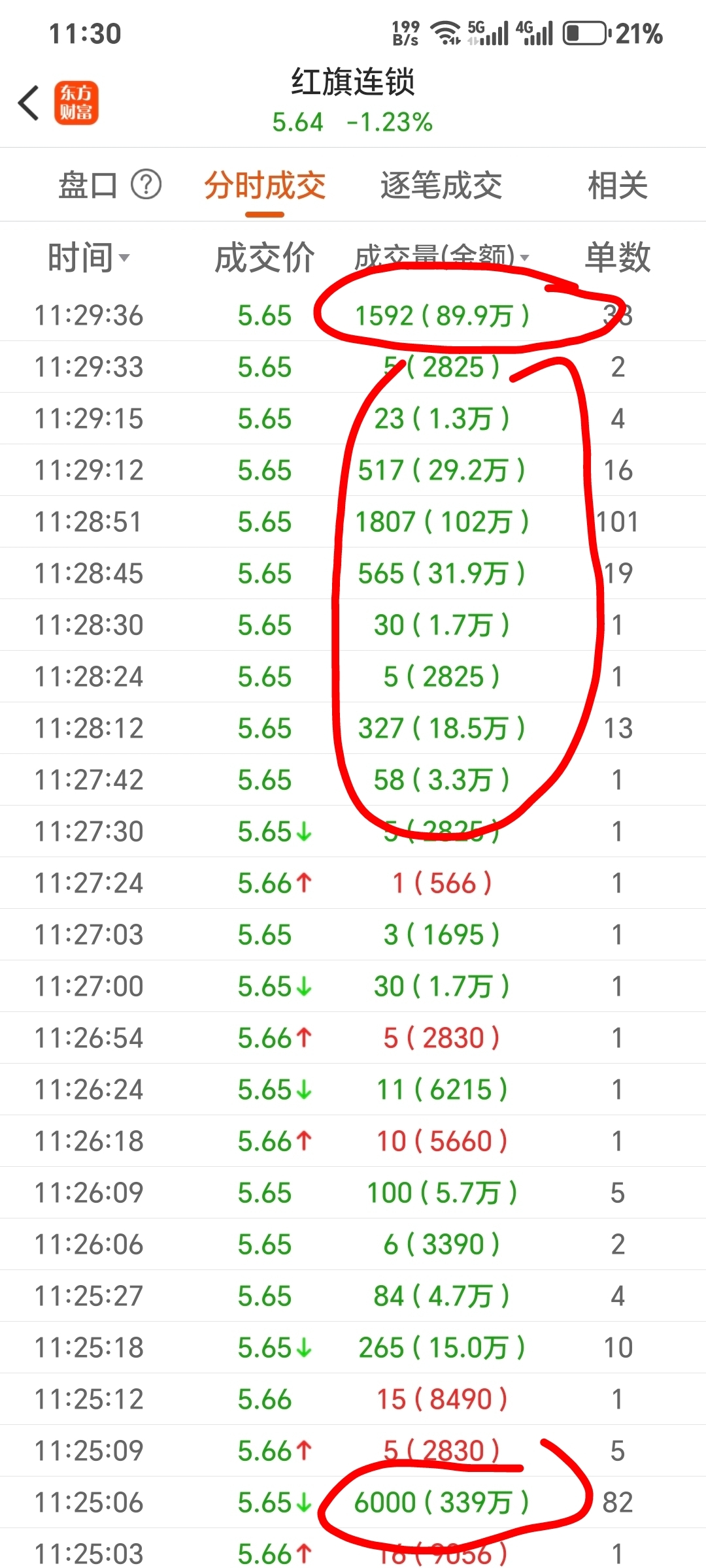
Task: Tap volume 84 (4.7万)
Action: [442, 1296]
